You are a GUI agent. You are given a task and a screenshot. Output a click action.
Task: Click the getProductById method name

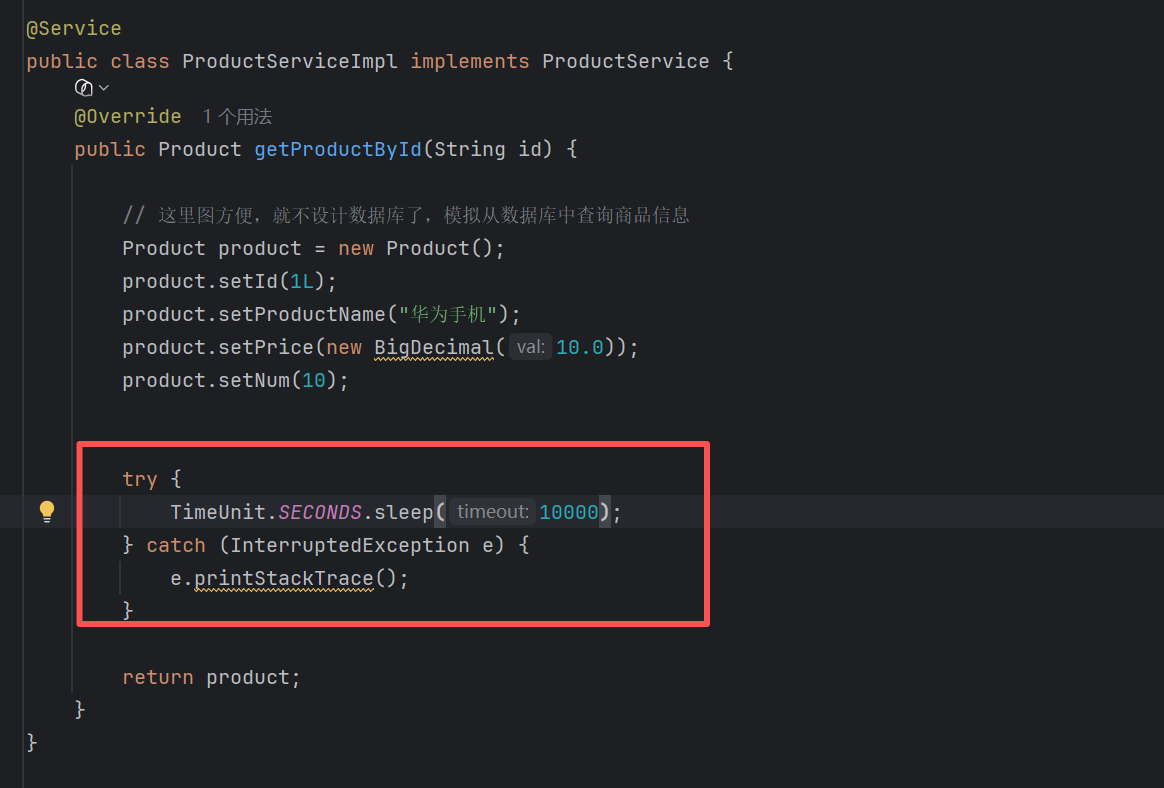(x=338, y=149)
